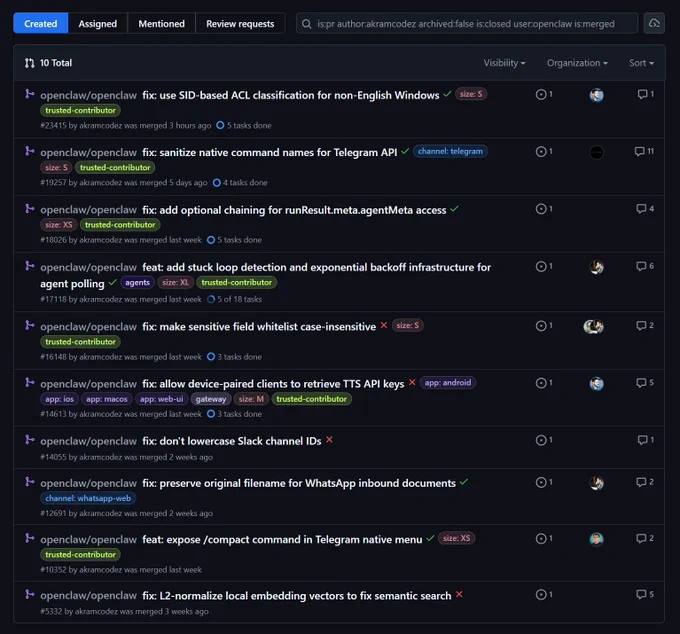The height and width of the screenshot is (634, 680).
Task: Click red X status on whitelist case-insensitive PR
Action: (384, 325)
